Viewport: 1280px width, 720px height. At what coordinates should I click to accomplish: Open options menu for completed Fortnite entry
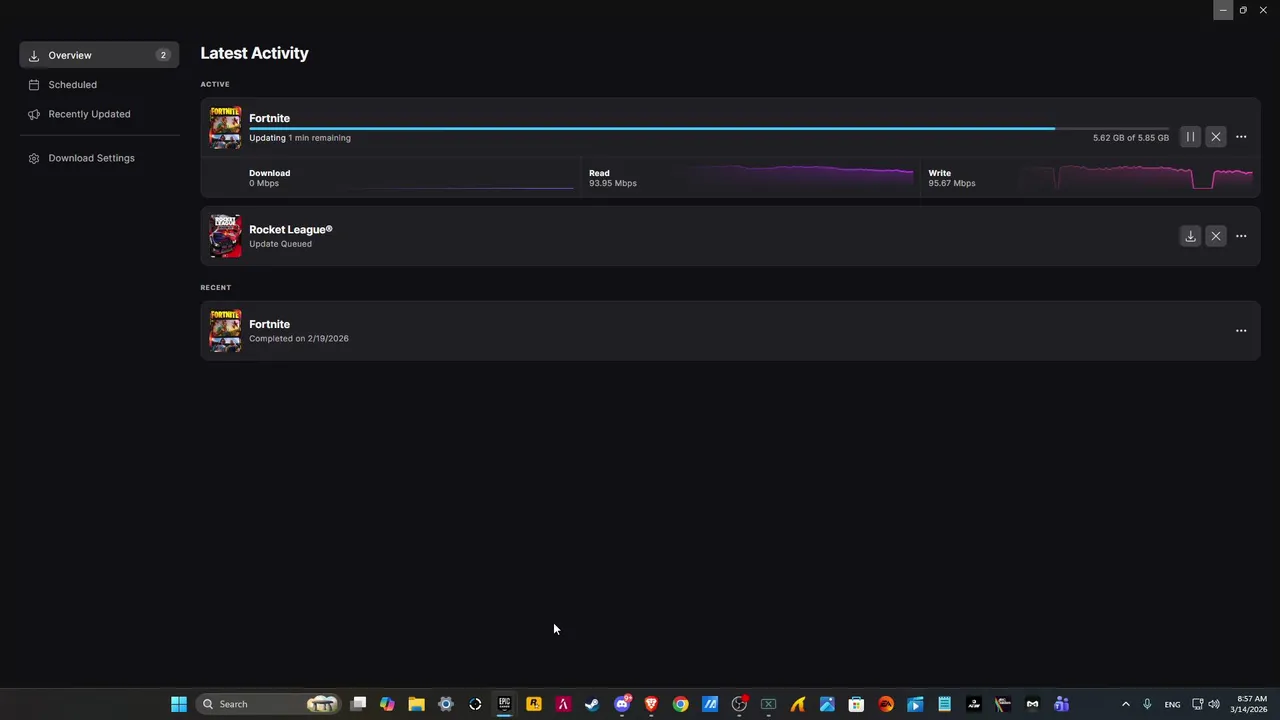click(1241, 331)
